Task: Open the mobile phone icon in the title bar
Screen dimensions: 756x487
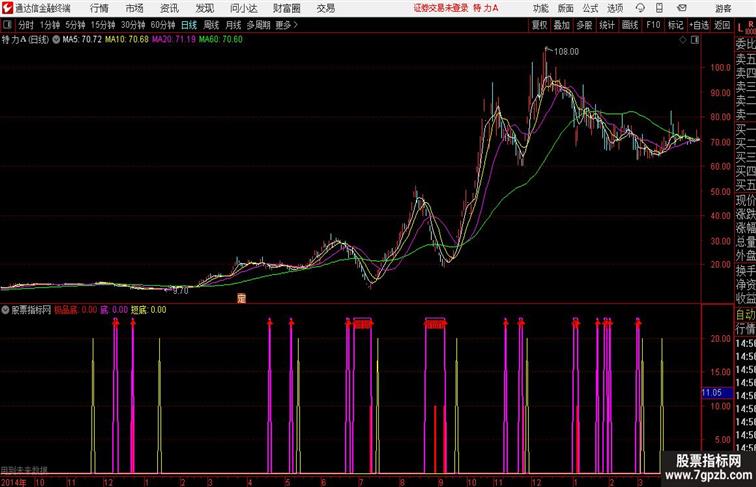Action: [659, 8]
